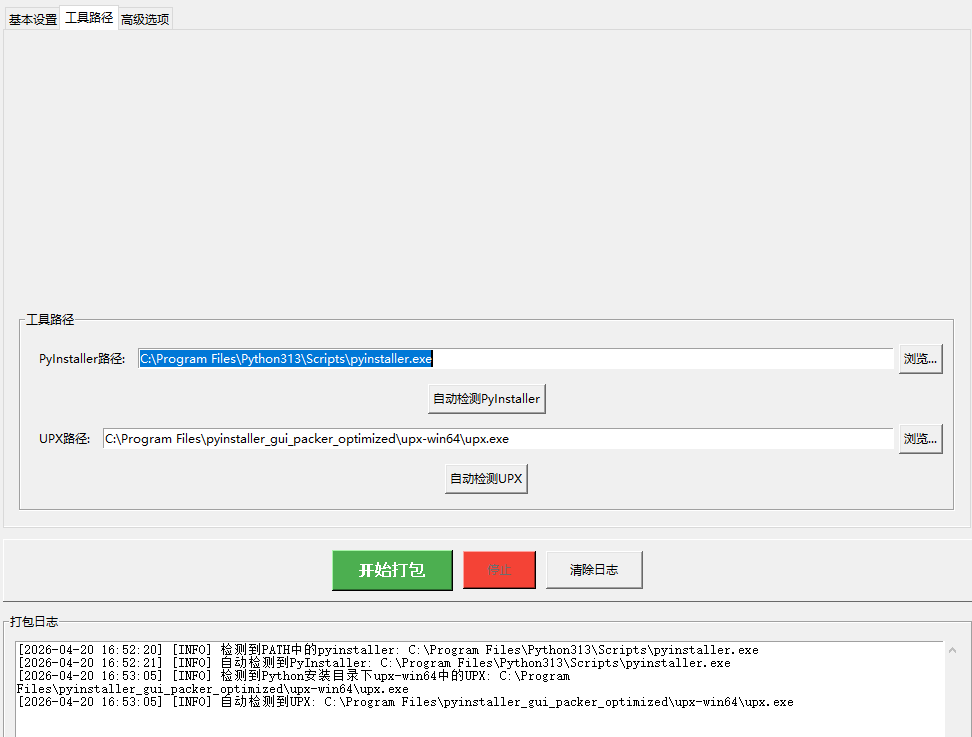Click the UPX路径 label

point(65,439)
